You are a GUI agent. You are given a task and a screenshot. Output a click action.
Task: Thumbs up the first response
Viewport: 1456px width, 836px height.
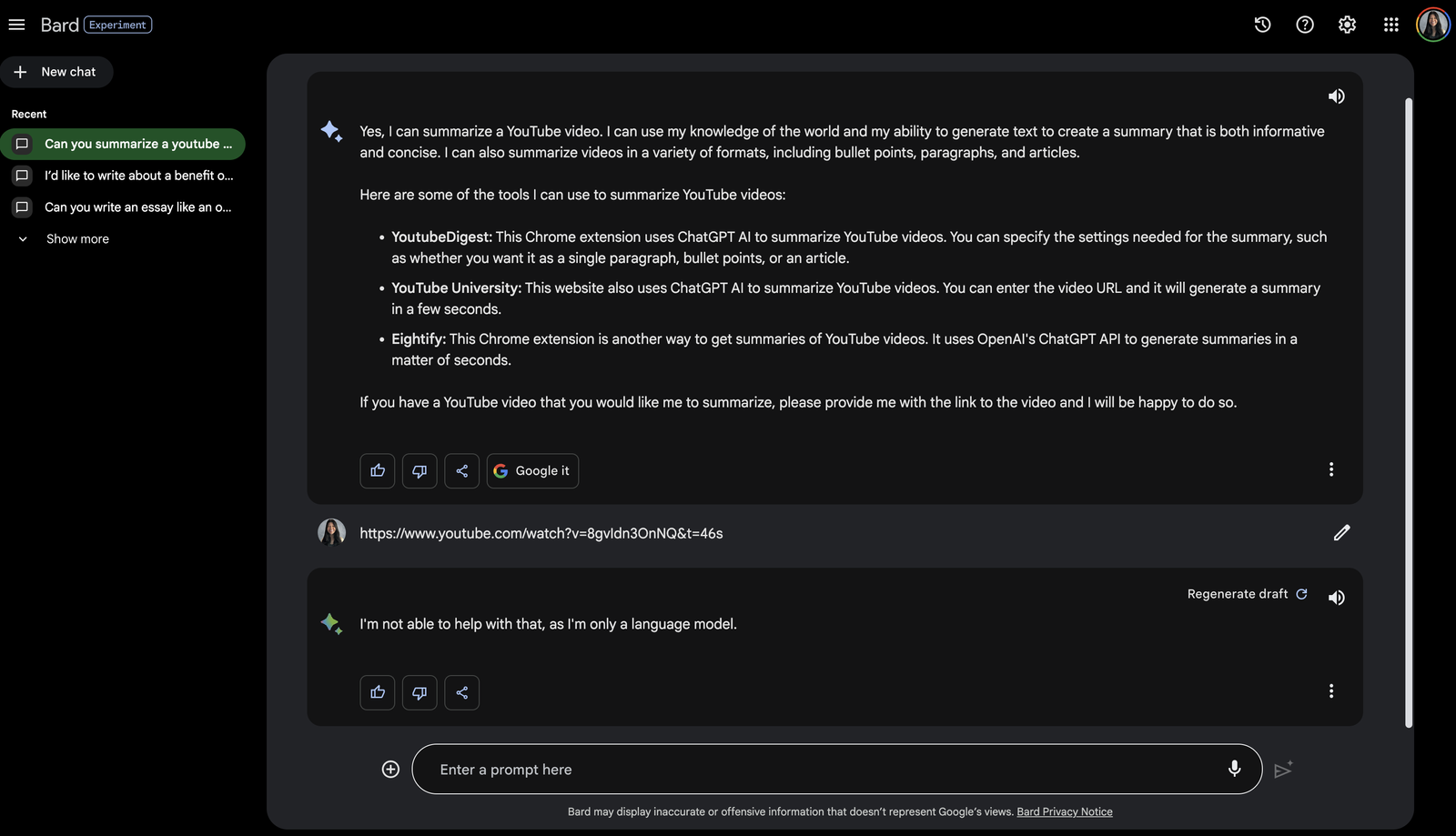tap(378, 471)
